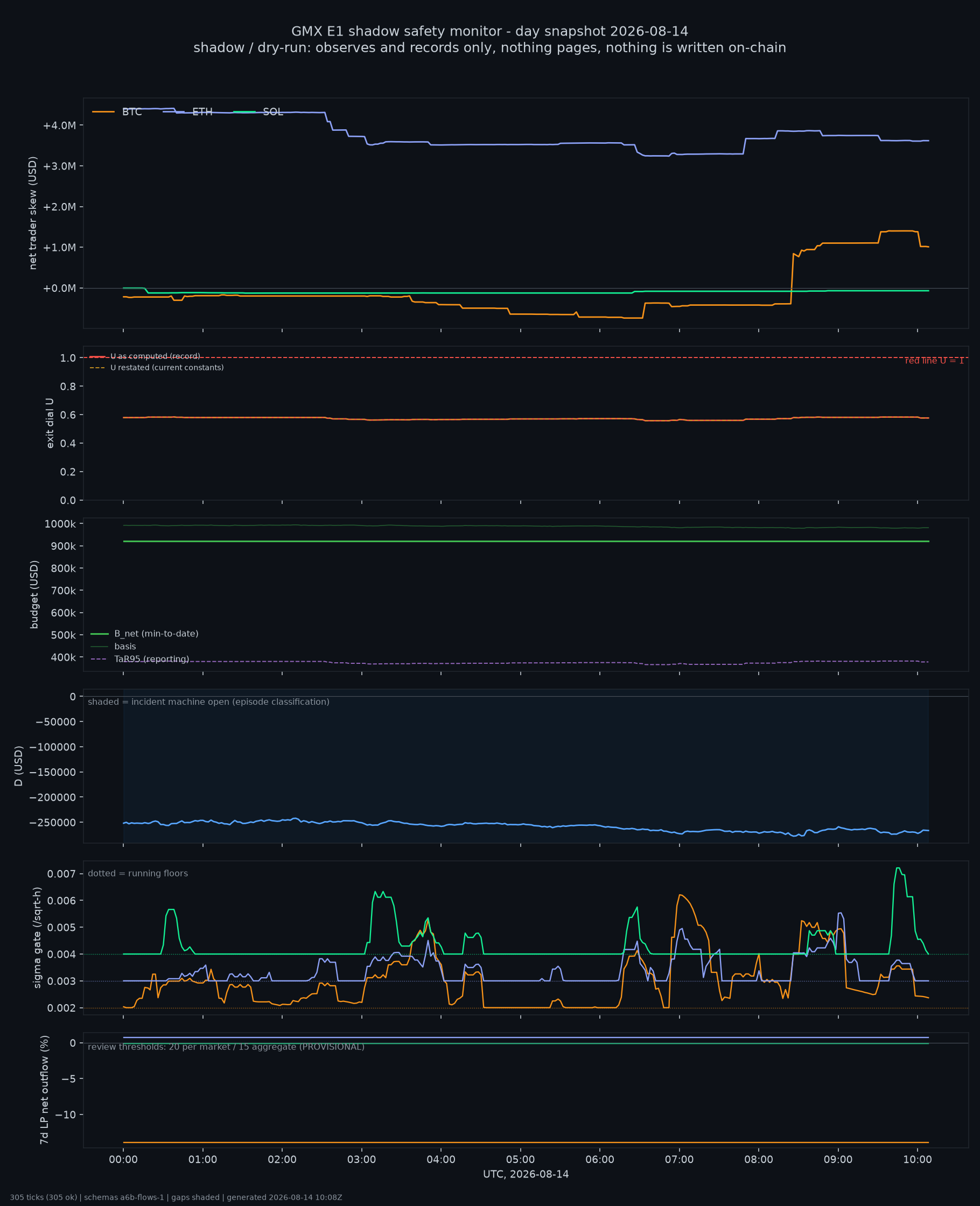Select the 'D (USD)' axis label

pos(18,766)
